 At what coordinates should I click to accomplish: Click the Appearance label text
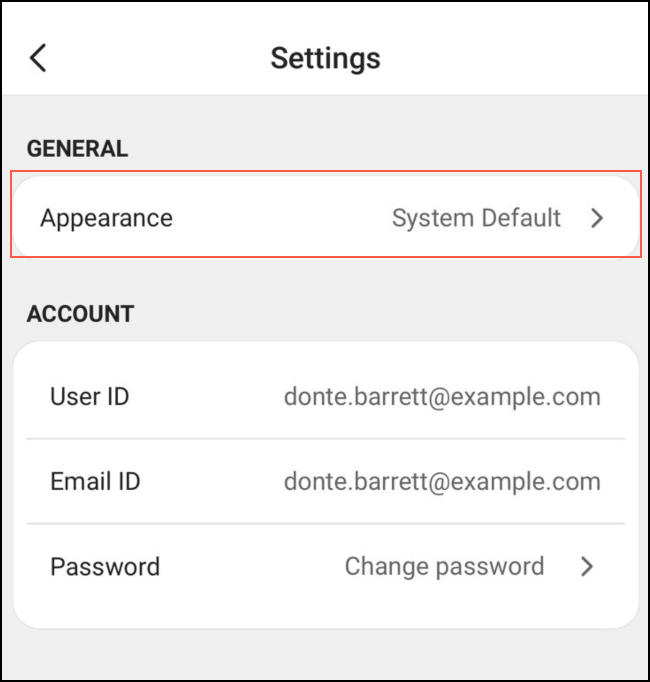pyautogui.click(x=106, y=218)
